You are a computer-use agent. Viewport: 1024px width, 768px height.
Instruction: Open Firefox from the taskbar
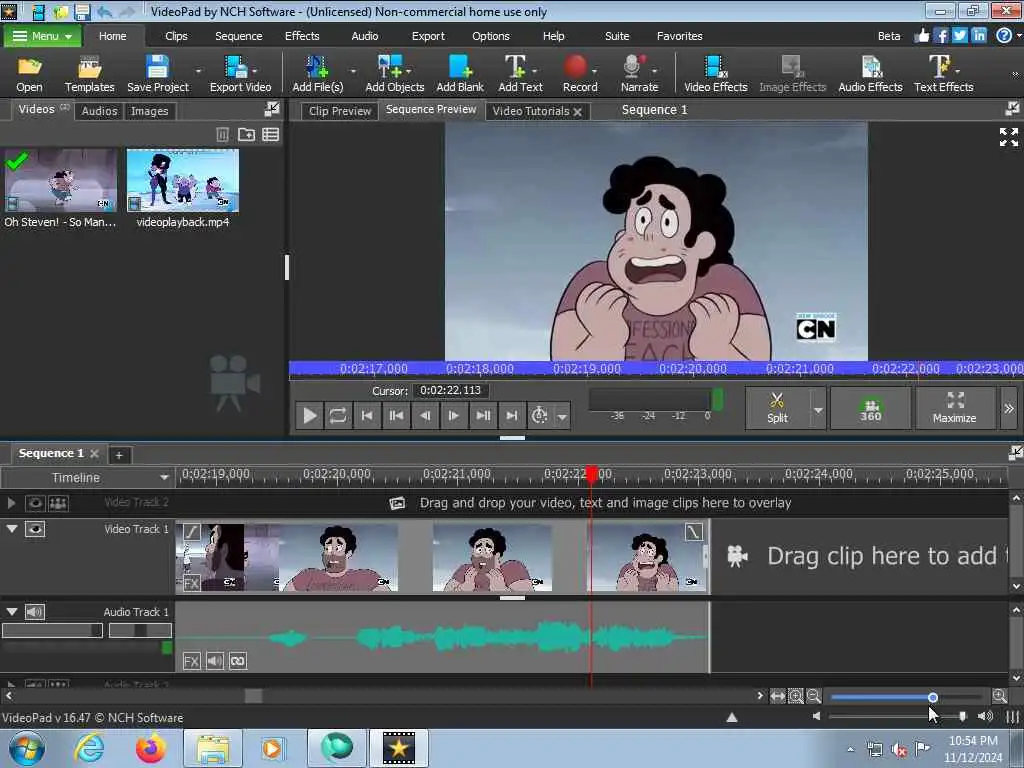coord(150,748)
